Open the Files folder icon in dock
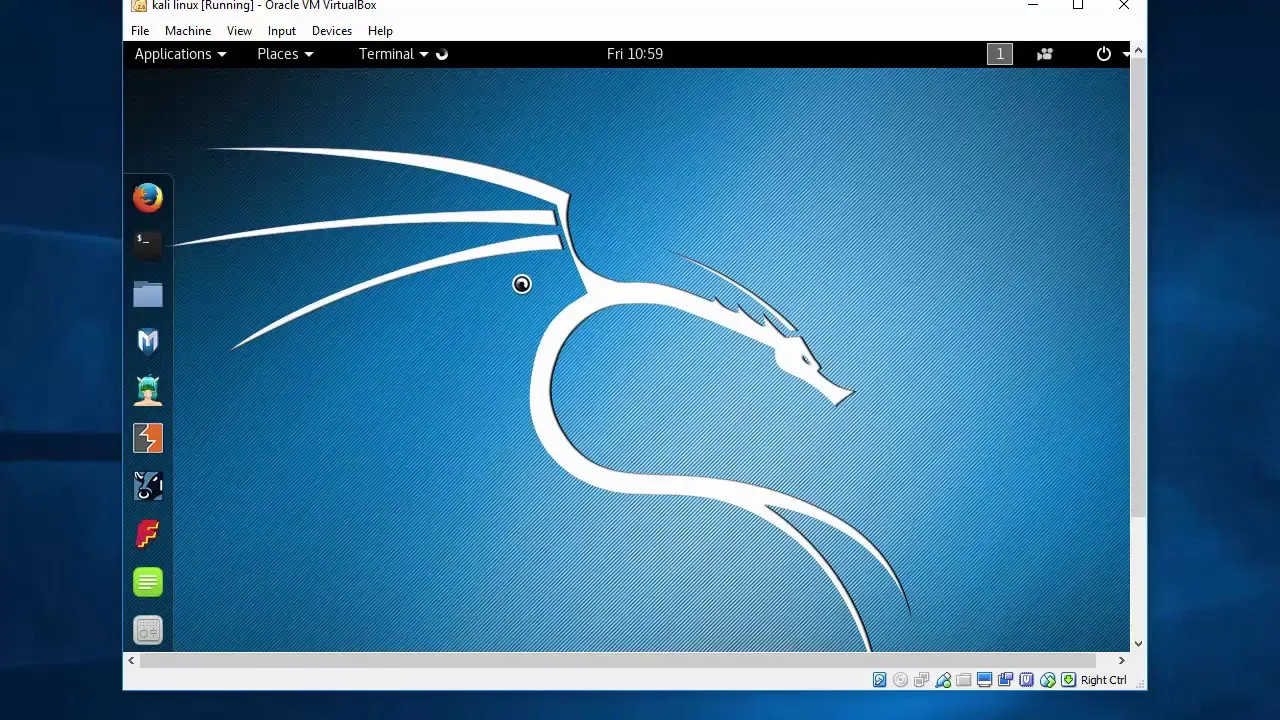This screenshot has width=1280, height=720. pyautogui.click(x=148, y=294)
